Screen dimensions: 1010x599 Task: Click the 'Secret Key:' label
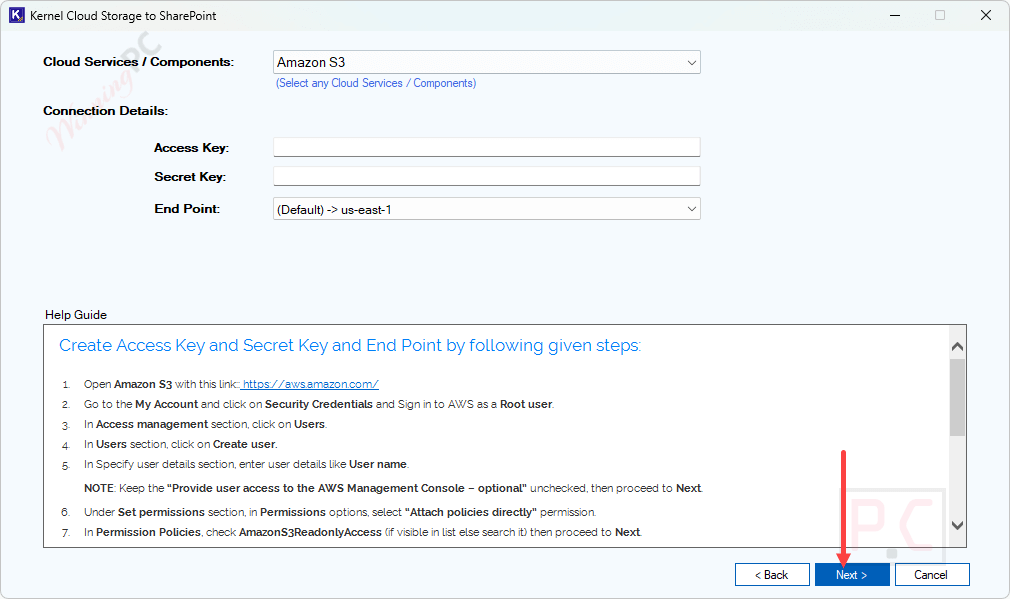point(190,177)
